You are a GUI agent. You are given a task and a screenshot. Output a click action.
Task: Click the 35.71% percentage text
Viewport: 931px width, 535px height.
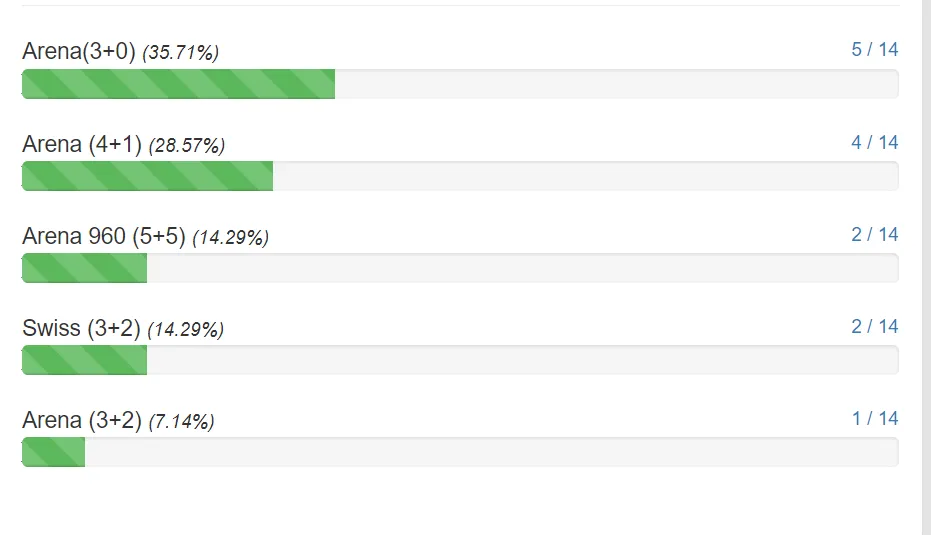coord(180,53)
